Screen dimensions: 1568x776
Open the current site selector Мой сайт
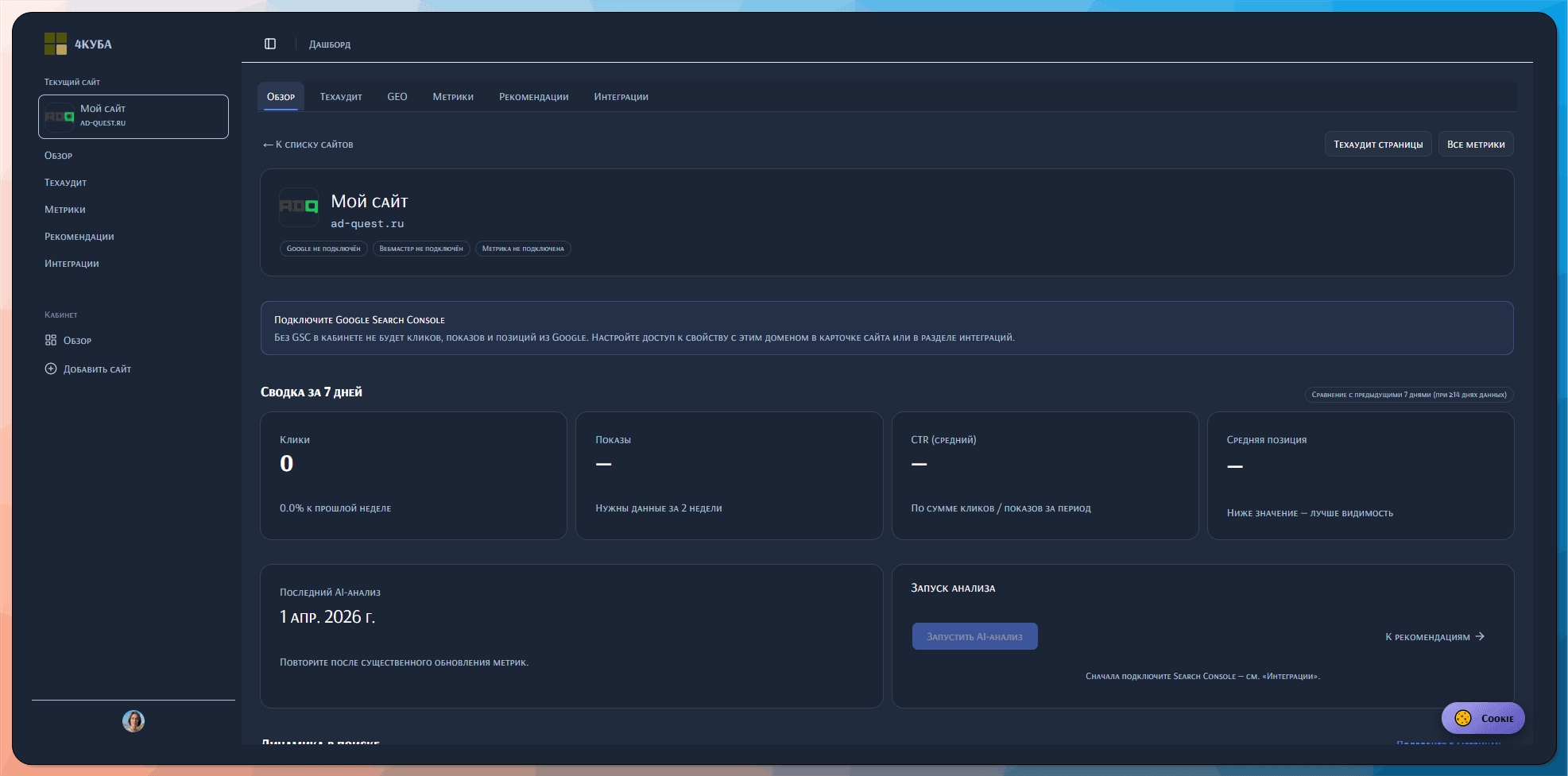134,116
